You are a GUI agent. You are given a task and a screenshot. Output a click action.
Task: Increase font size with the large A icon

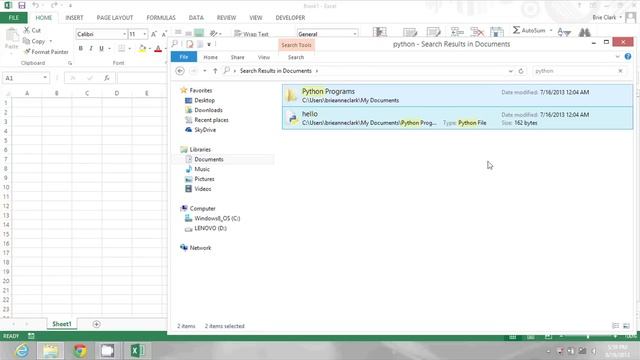[x=154, y=34]
